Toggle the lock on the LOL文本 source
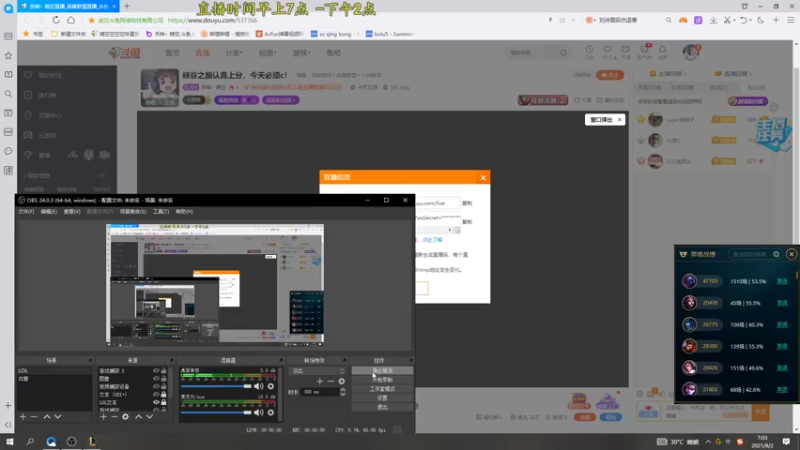The width and height of the screenshot is (800, 450). pos(164,402)
